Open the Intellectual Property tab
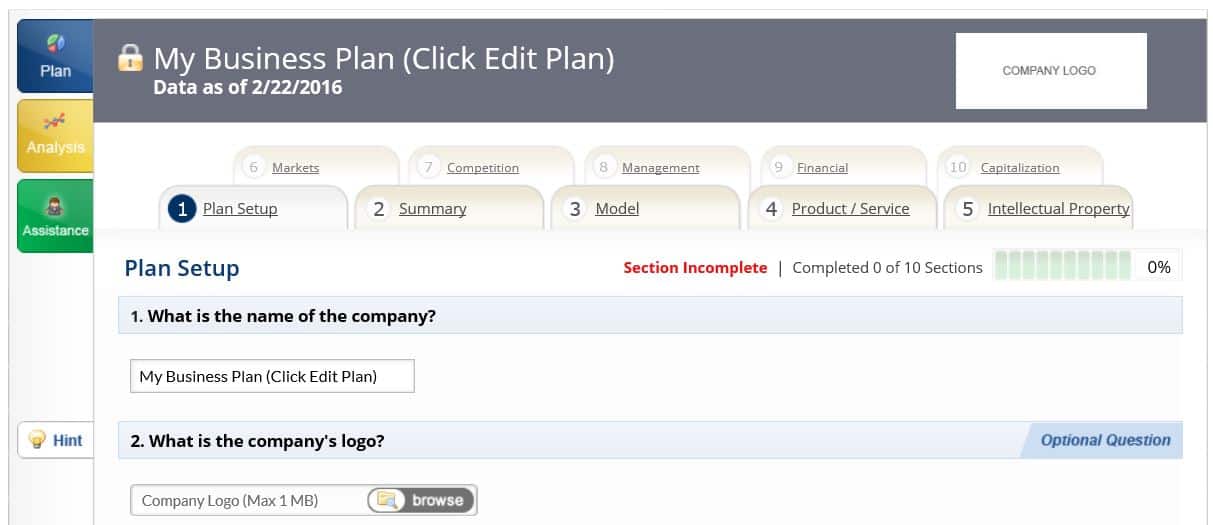 point(1058,209)
